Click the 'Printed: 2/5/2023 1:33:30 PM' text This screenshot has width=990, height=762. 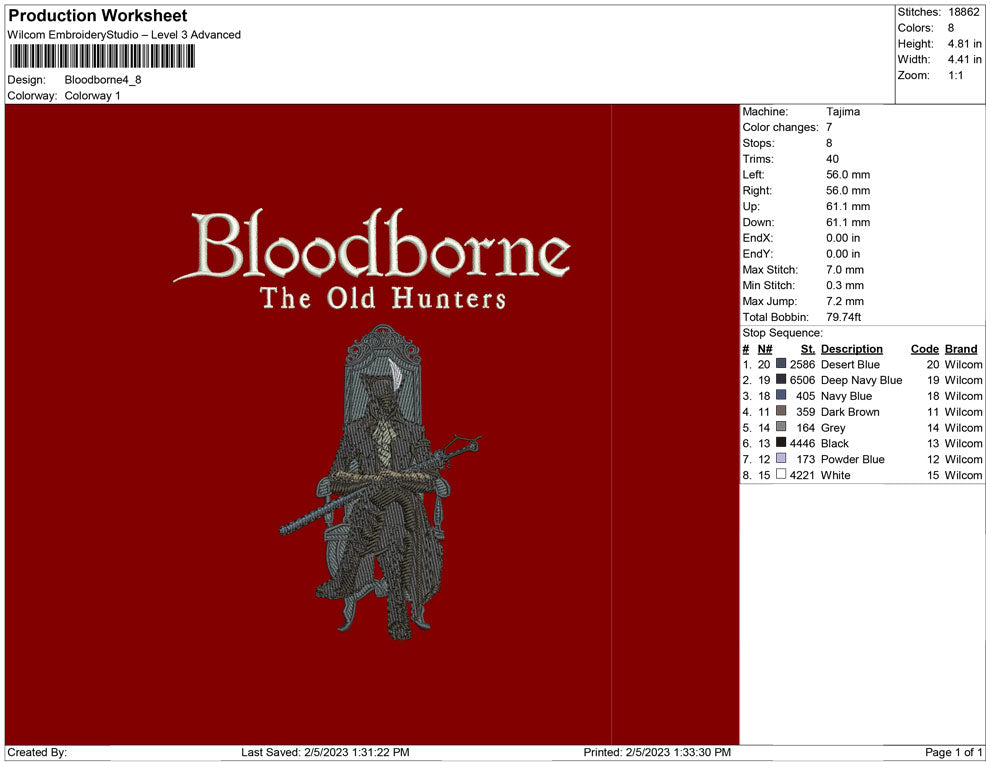point(657,752)
